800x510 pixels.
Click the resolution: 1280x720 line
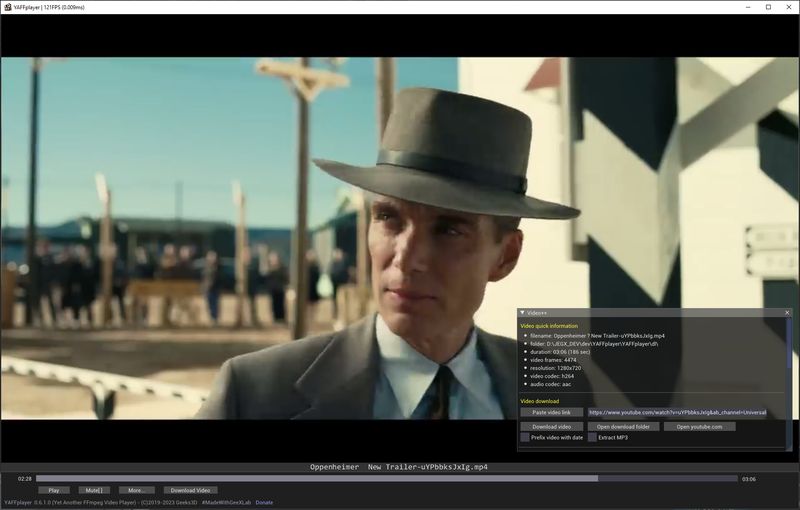pos(556,368)
